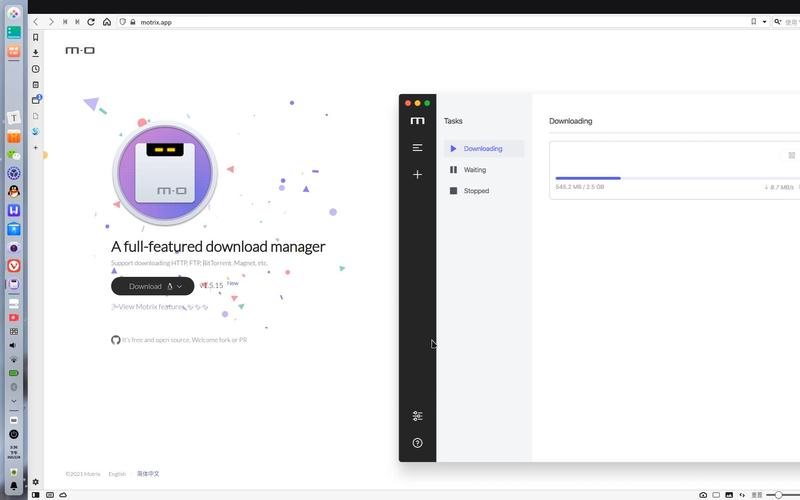The height and width of the screenshot is (500, 800).
Task: Click the plus new task icon in the Motrix preview
Action: 417,174
